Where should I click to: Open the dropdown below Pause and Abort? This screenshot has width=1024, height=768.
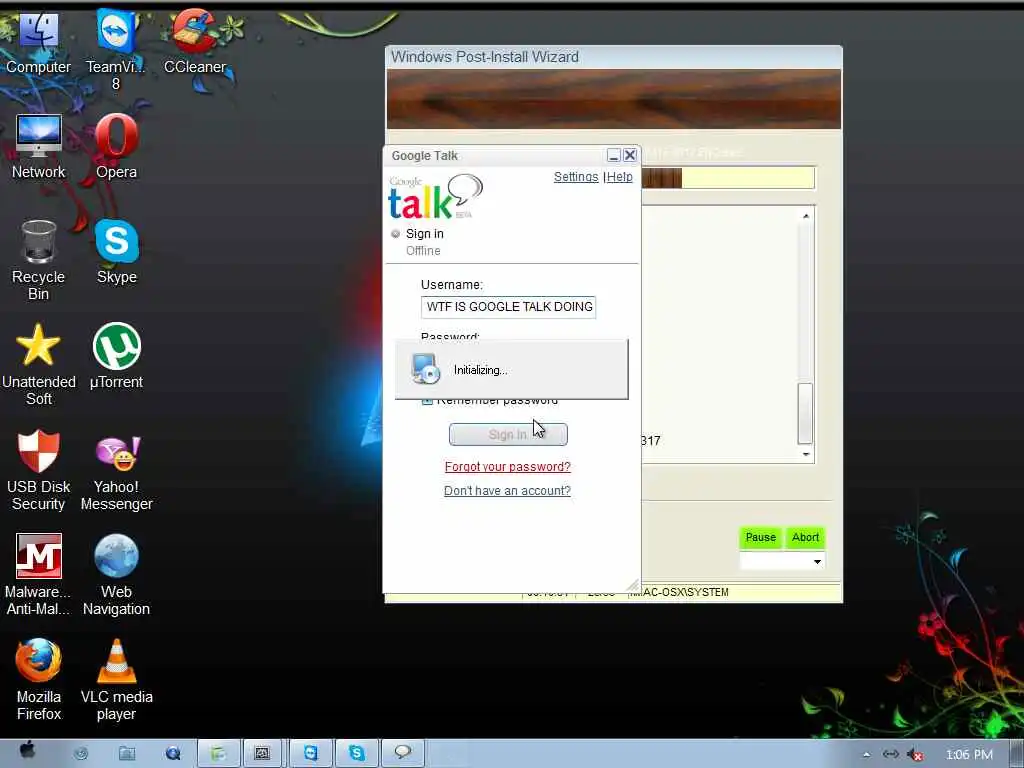coord(782,561)
